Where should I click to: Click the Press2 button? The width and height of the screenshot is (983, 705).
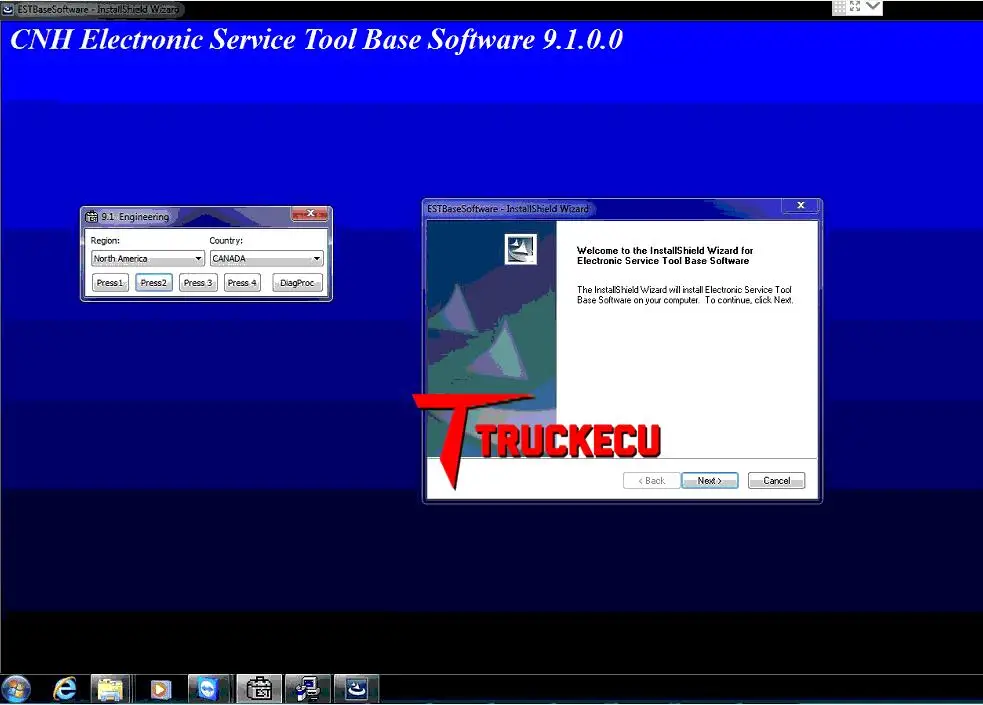154,283
